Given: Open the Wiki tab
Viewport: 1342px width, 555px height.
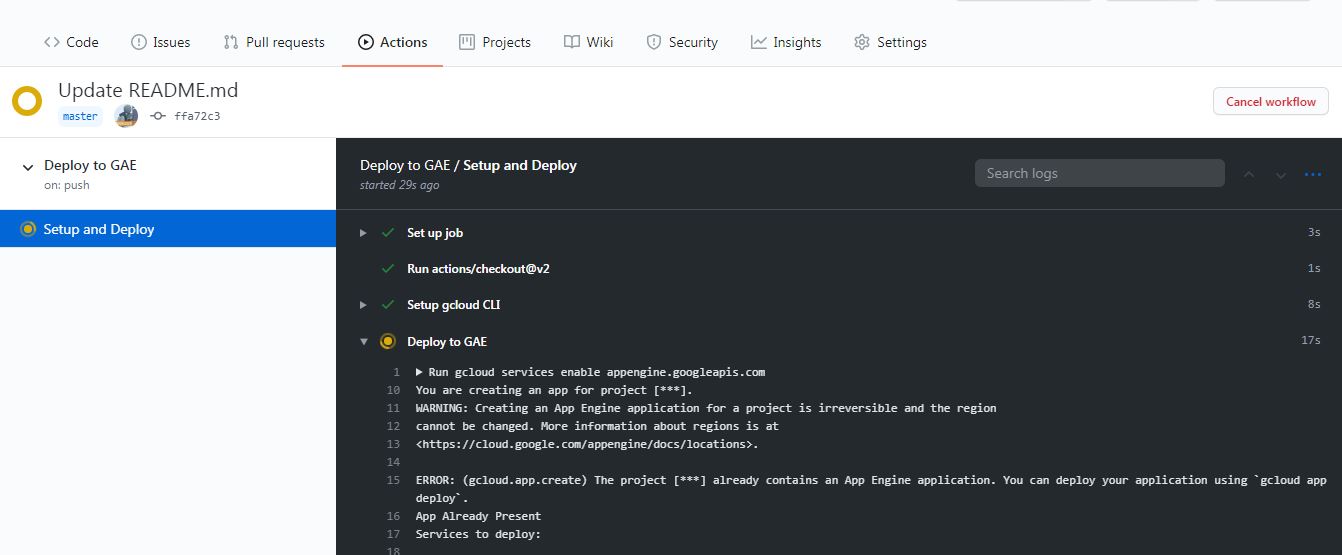Looking at the screenshot, I should (588, 42).
